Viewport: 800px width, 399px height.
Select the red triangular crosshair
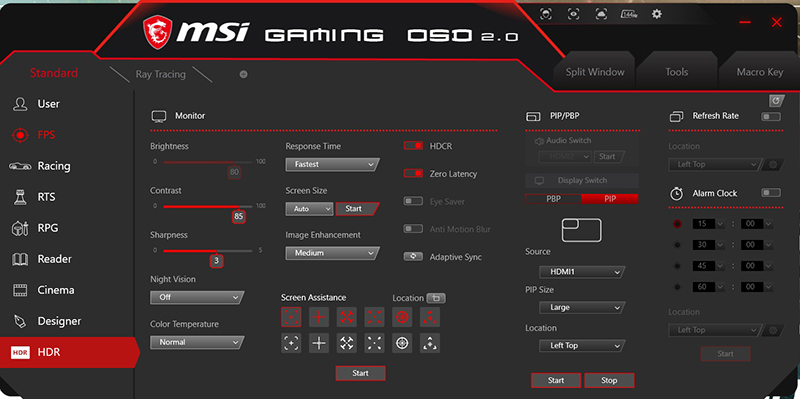click(430, 317)
